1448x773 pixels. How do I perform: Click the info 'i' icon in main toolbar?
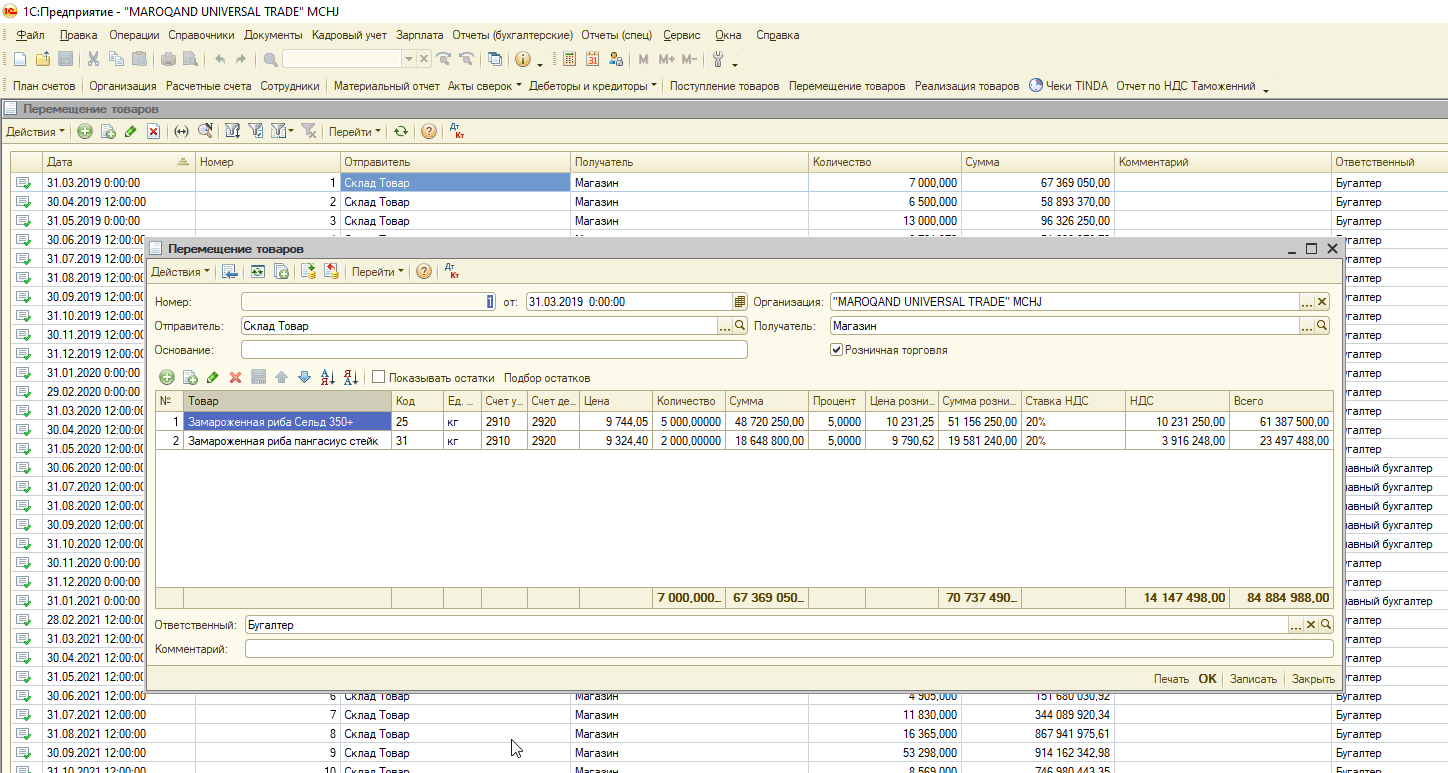point(523,59)
